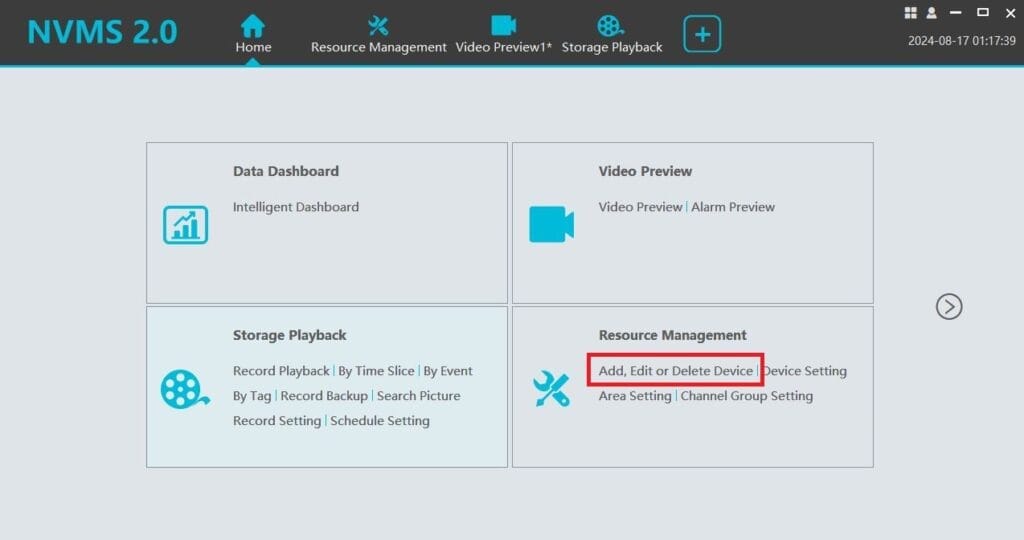Open the user account icon
Viewport: 1024px width, 540px height.
click(932, 12)
